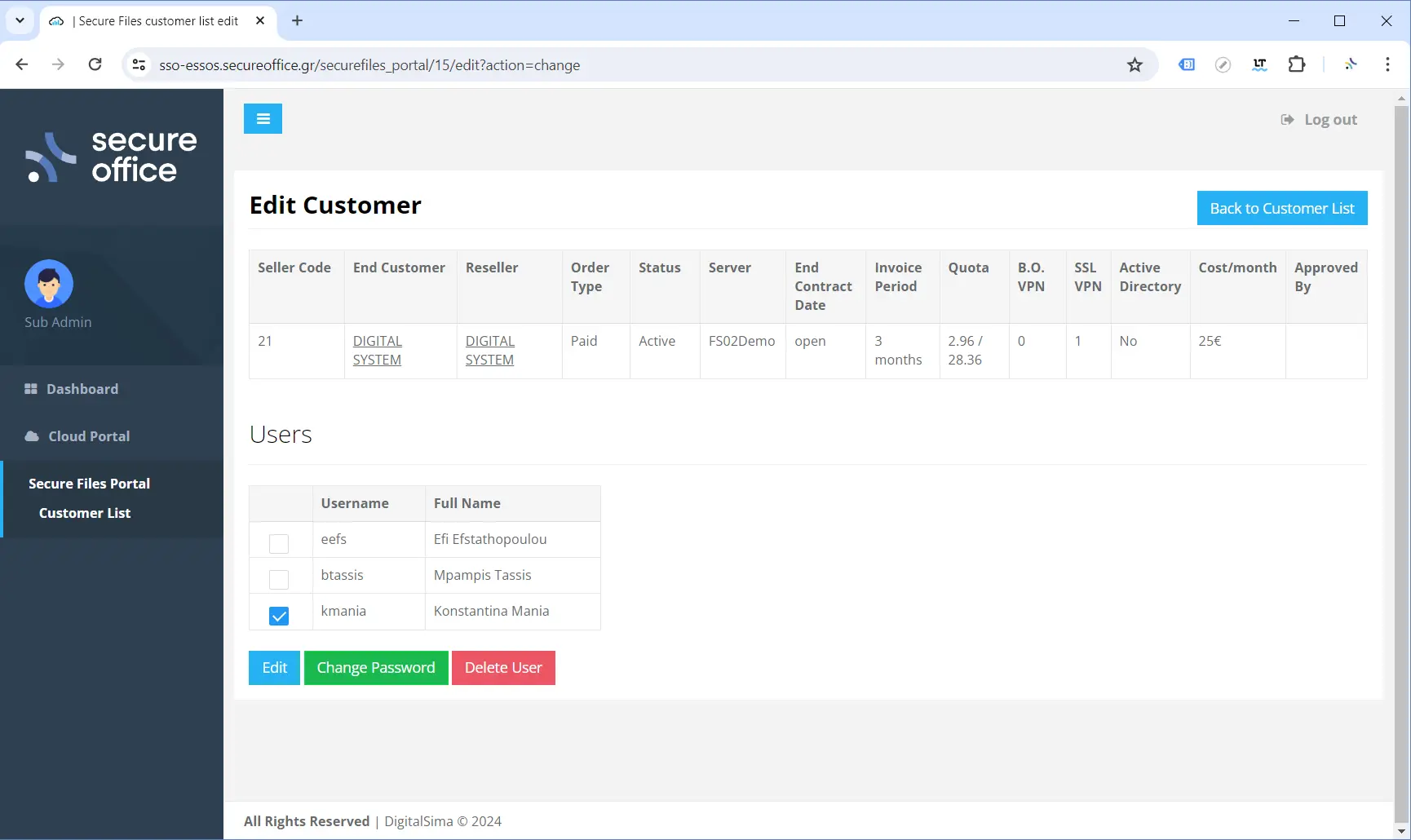Viewport: 1411px width, 840px height.
Task: Click the Order Type value Paid
Action: coord(584,341)
